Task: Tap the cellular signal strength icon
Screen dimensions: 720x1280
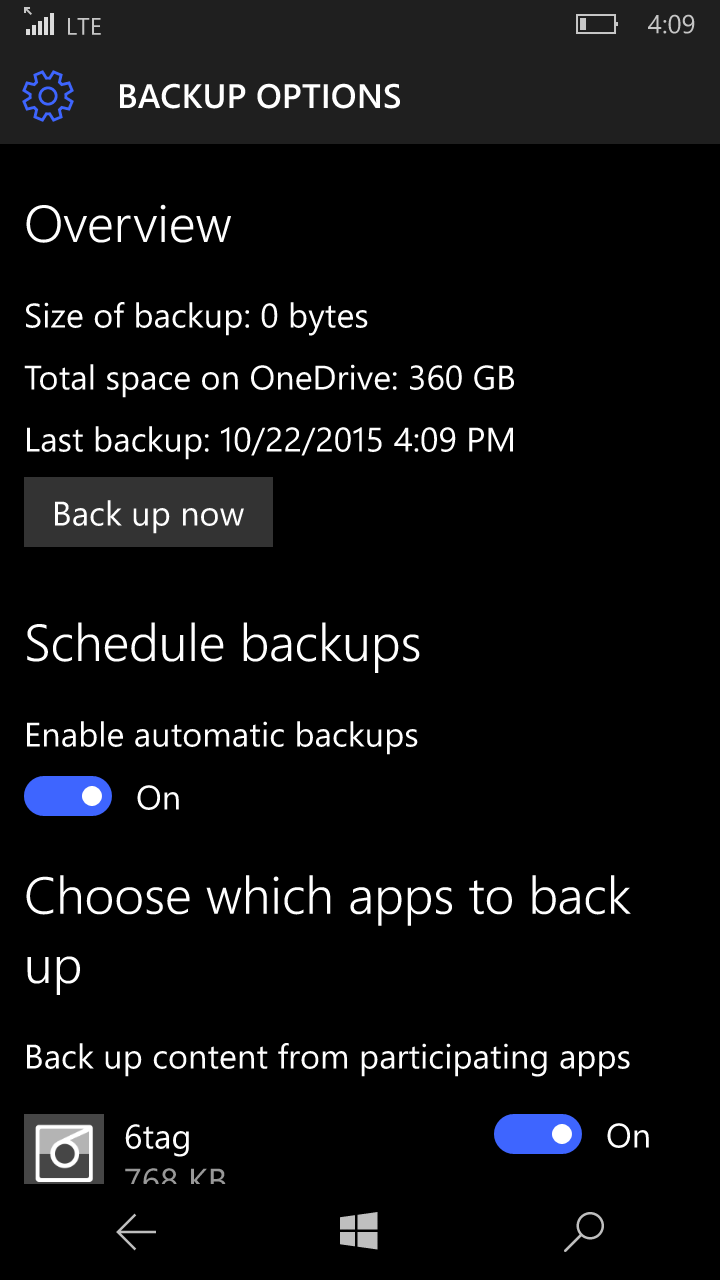Action: tap(39, 24)
